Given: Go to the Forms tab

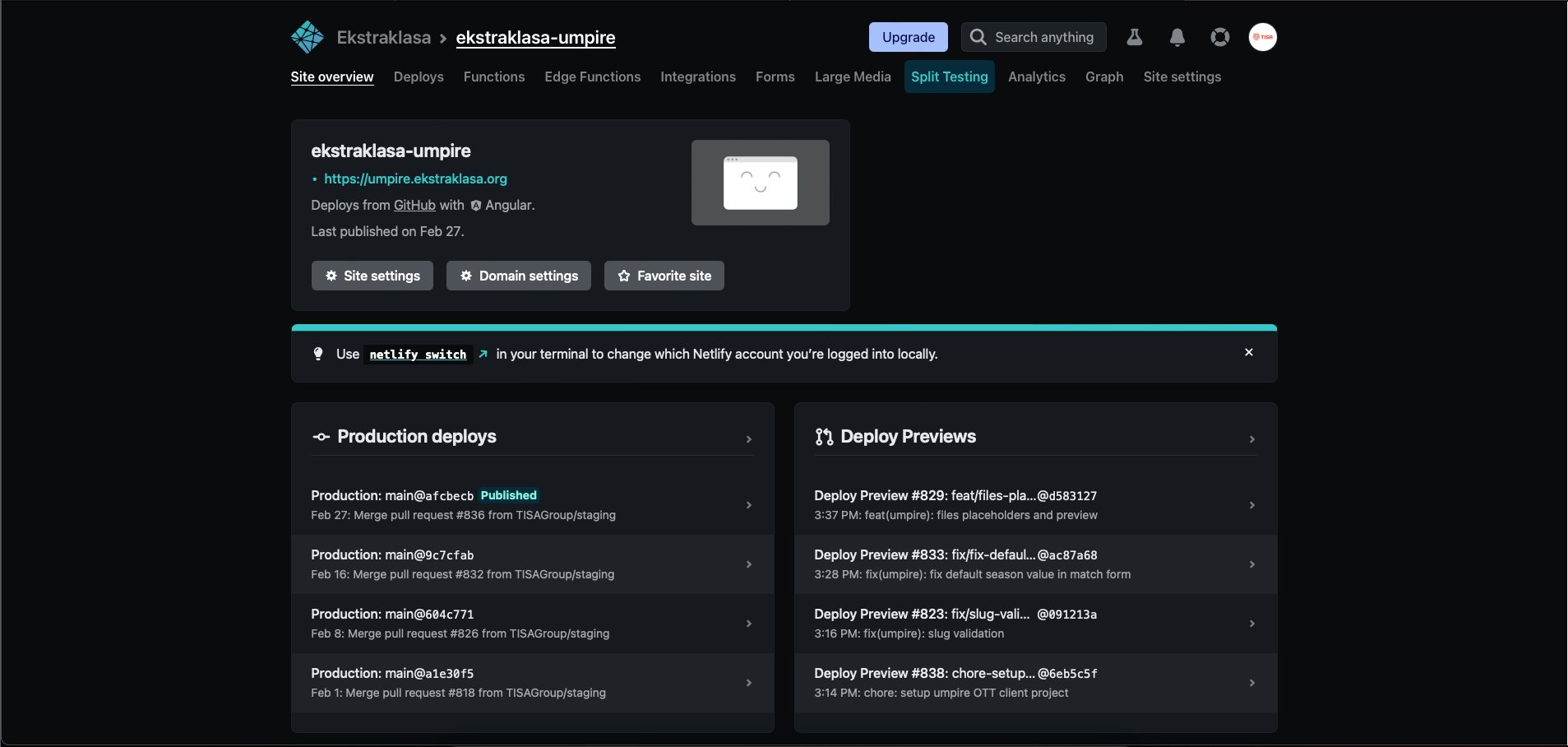Looking at the screenshot, I should (x=775, y=77).
